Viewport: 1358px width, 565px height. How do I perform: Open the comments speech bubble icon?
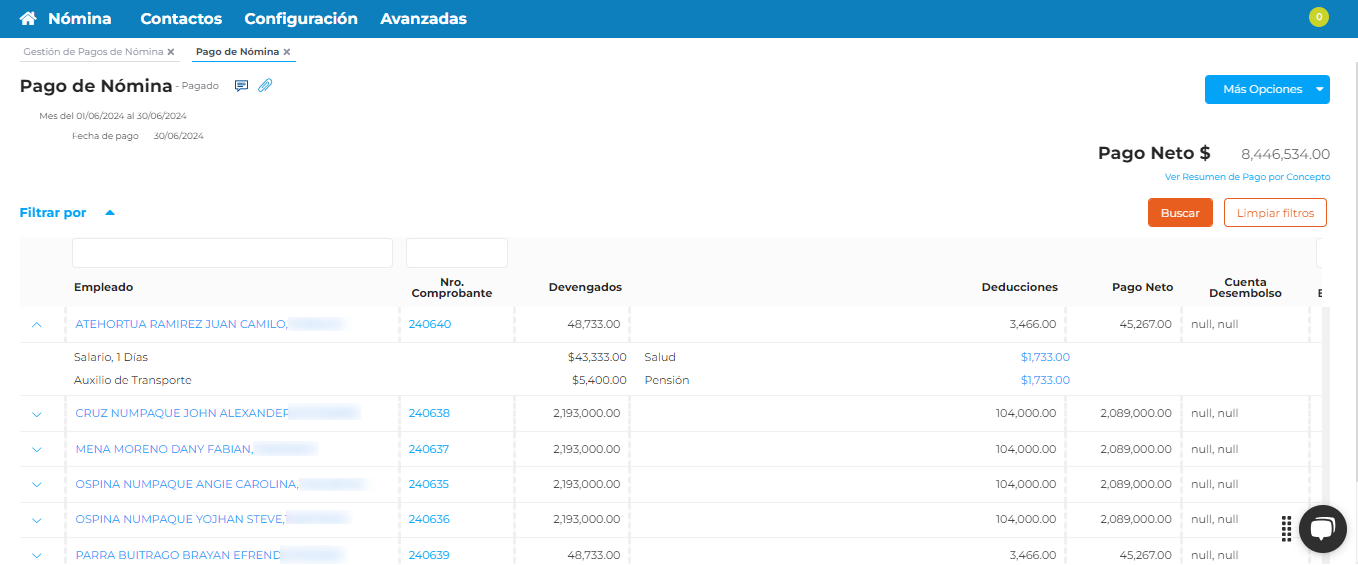coord(241,86)
